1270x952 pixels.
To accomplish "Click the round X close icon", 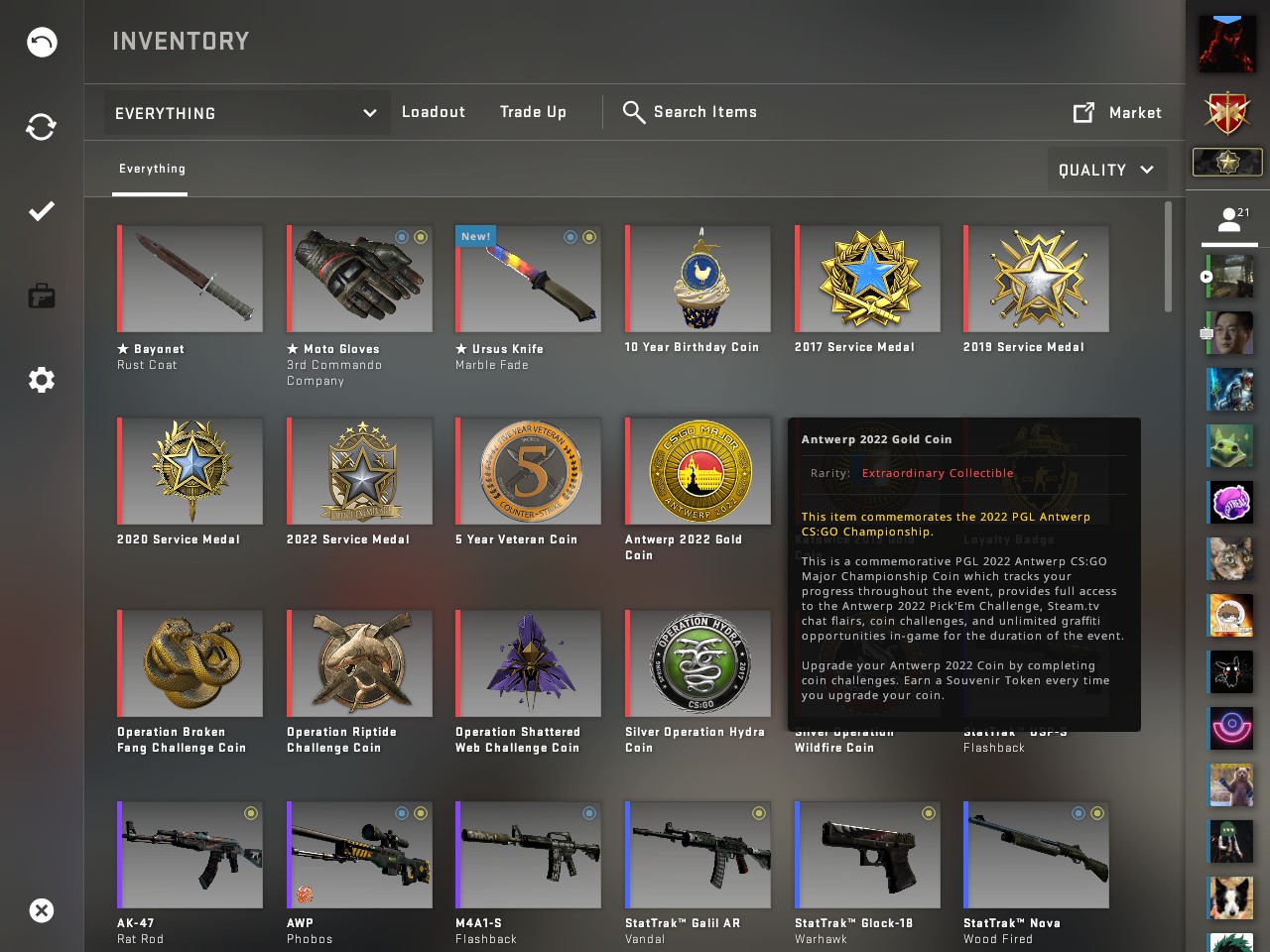I will [42, 910].
